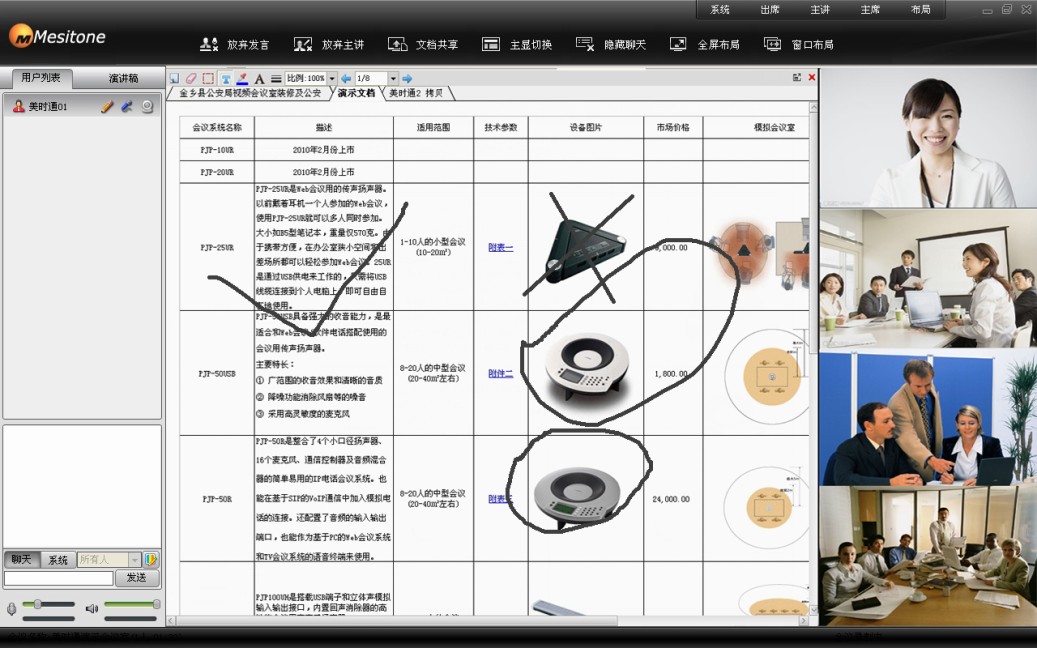Select the rectangle drawing tool

[x=208, y=78]
